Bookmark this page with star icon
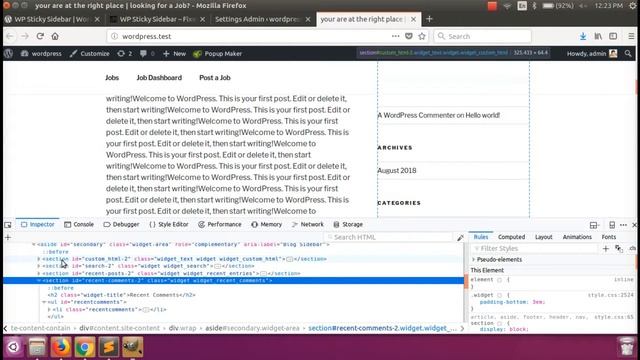The image size is (640, 360). pyautogui.click(x=422, y=36)
